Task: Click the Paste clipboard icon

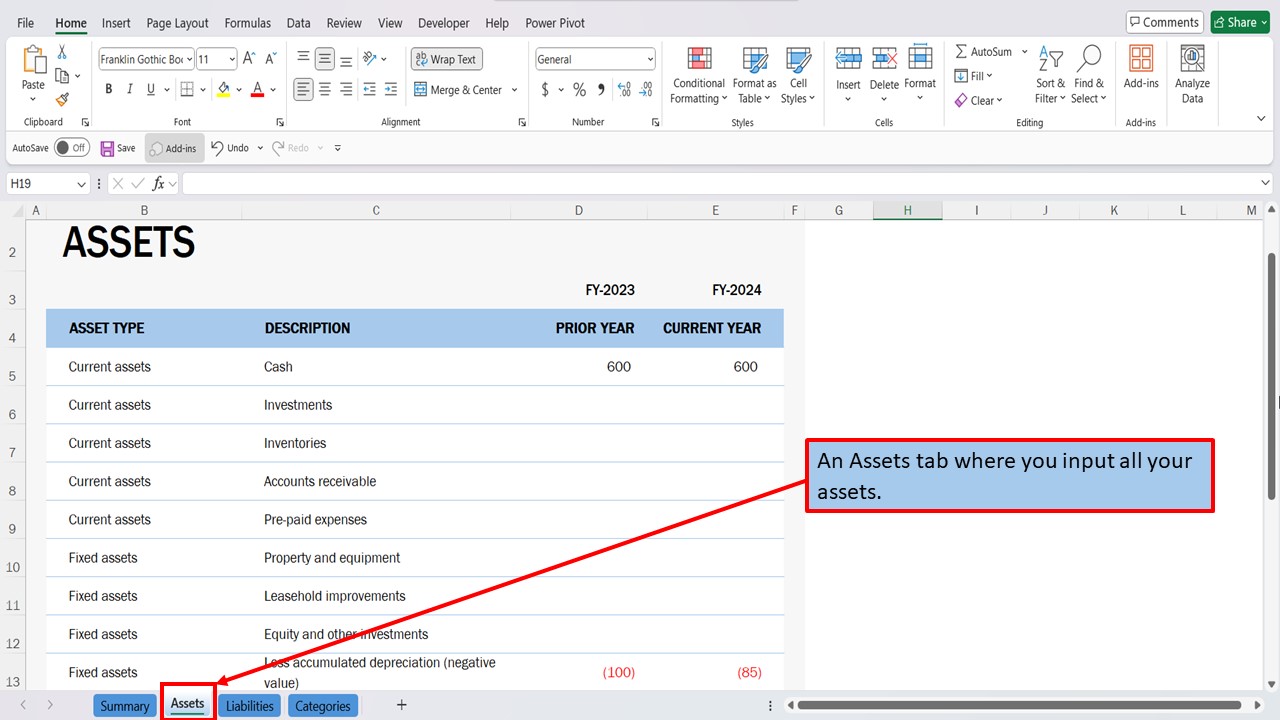Action: 34,60
